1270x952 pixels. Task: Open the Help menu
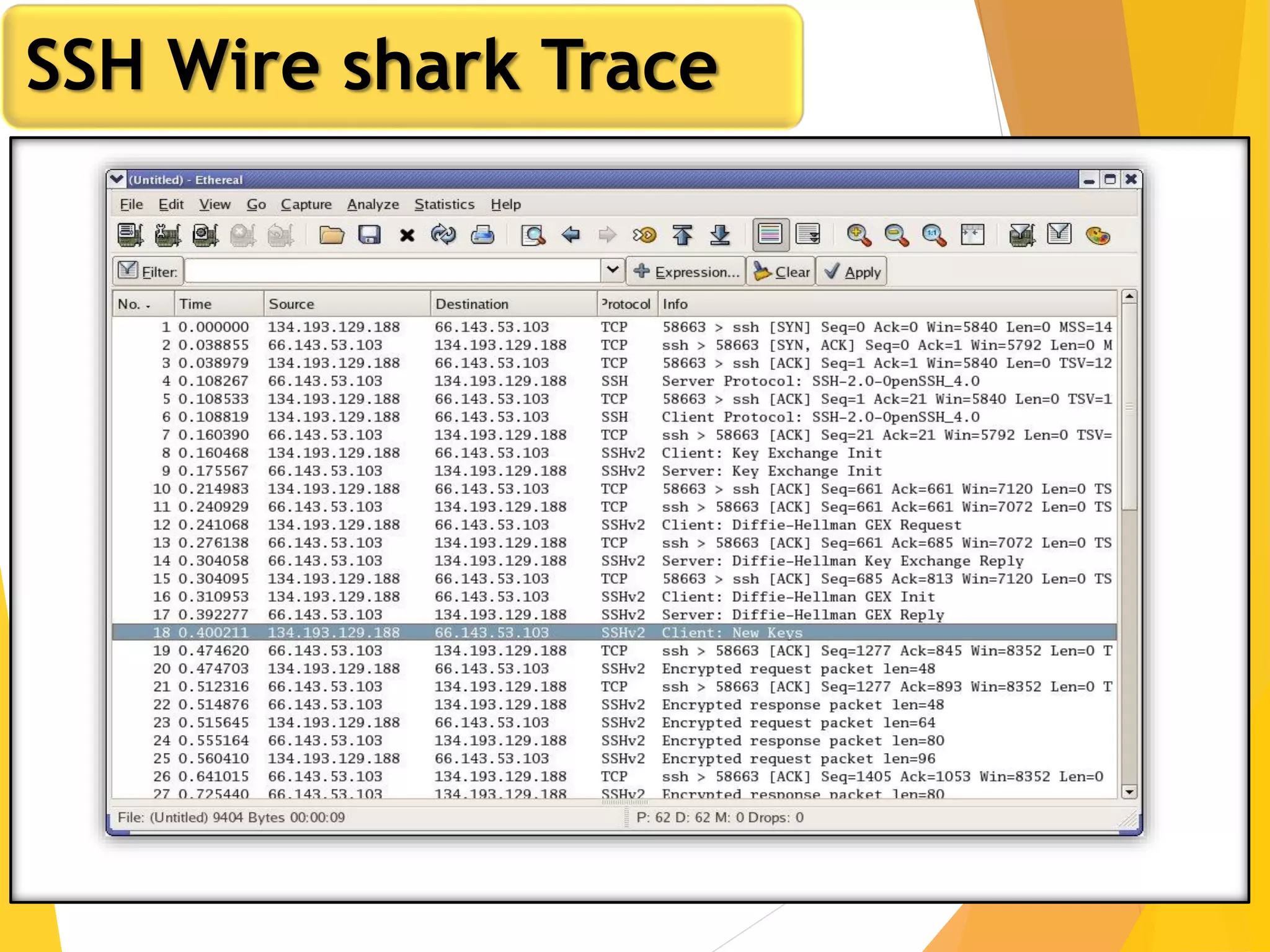[506, 205]
